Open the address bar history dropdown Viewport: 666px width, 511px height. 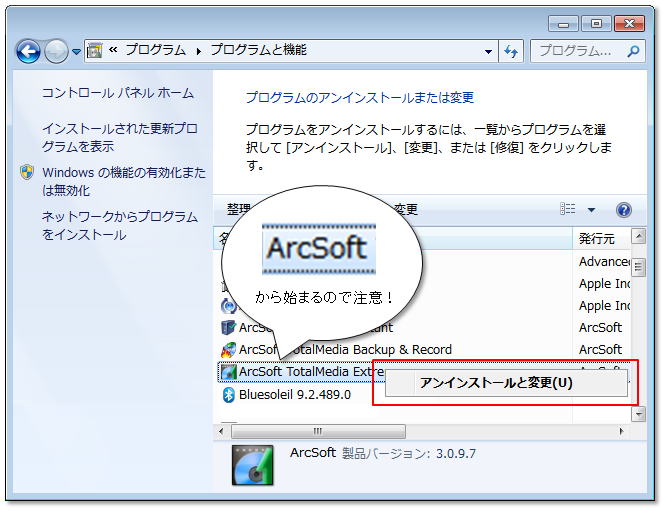(488, 51)
